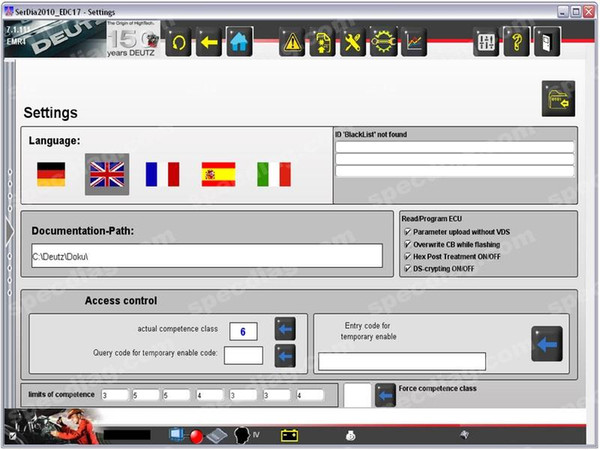Screen dimensions: 600x450
Task: Click the exit door icon in toolbar
Action: 547,42
